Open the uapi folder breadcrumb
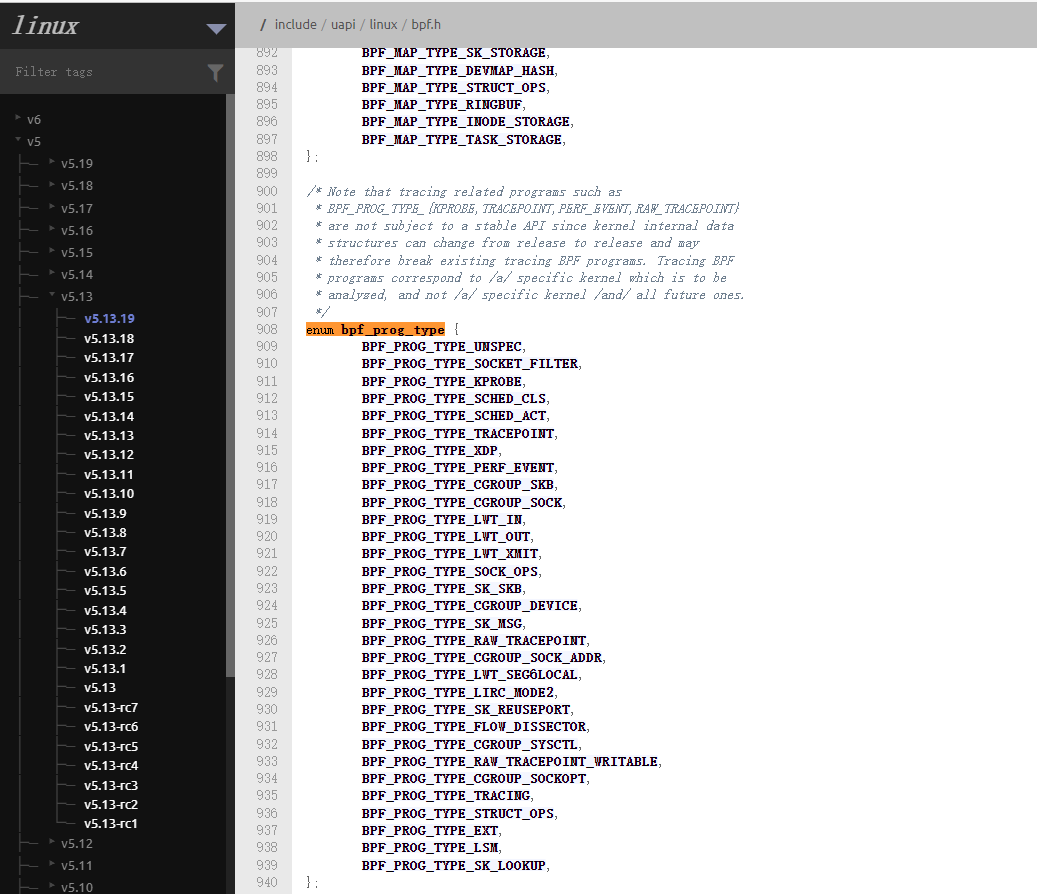The width and height of the screenshot is (1037, 894). [x=343, y=24]
